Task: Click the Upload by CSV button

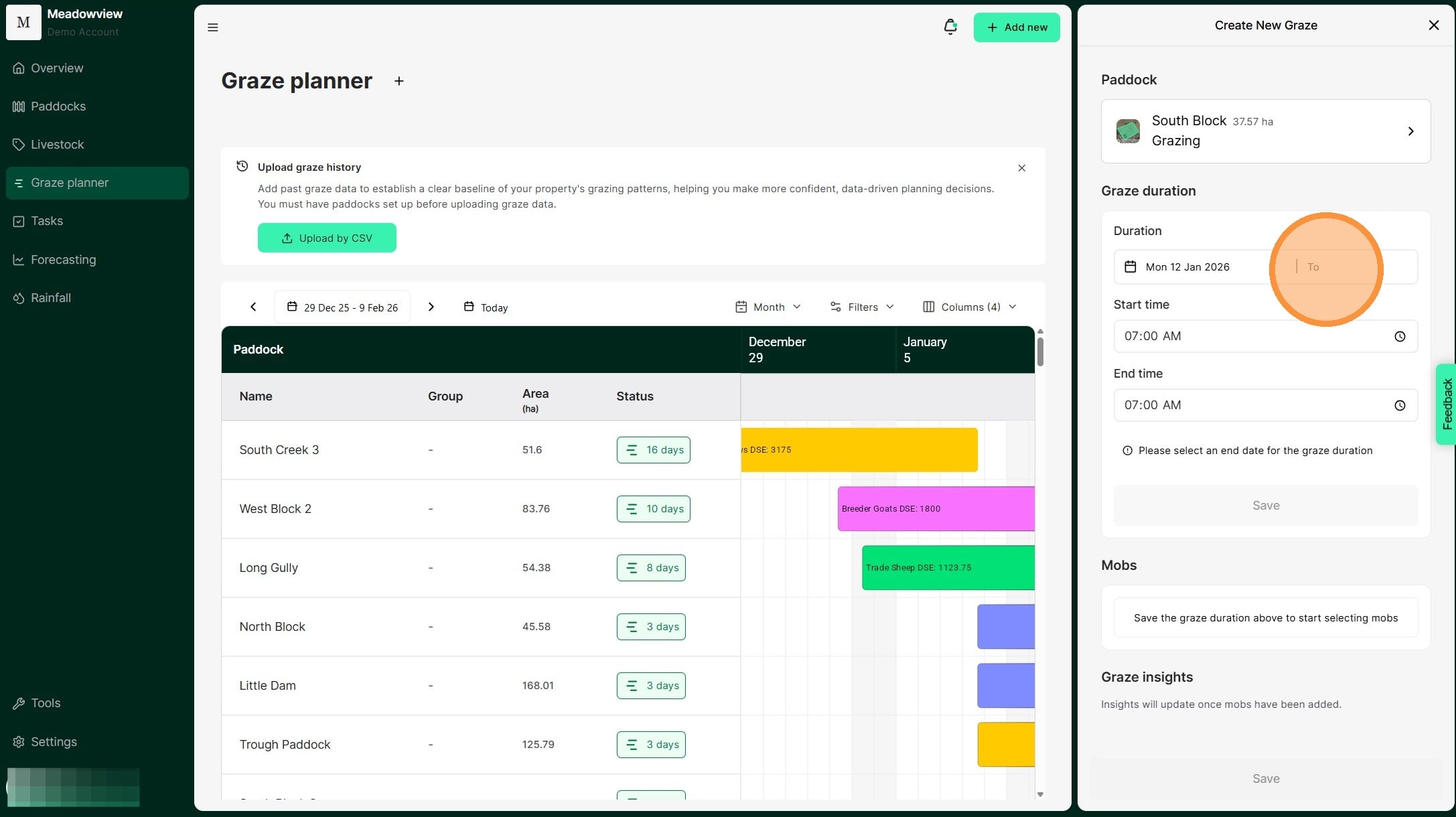Action: click(327, 238)
